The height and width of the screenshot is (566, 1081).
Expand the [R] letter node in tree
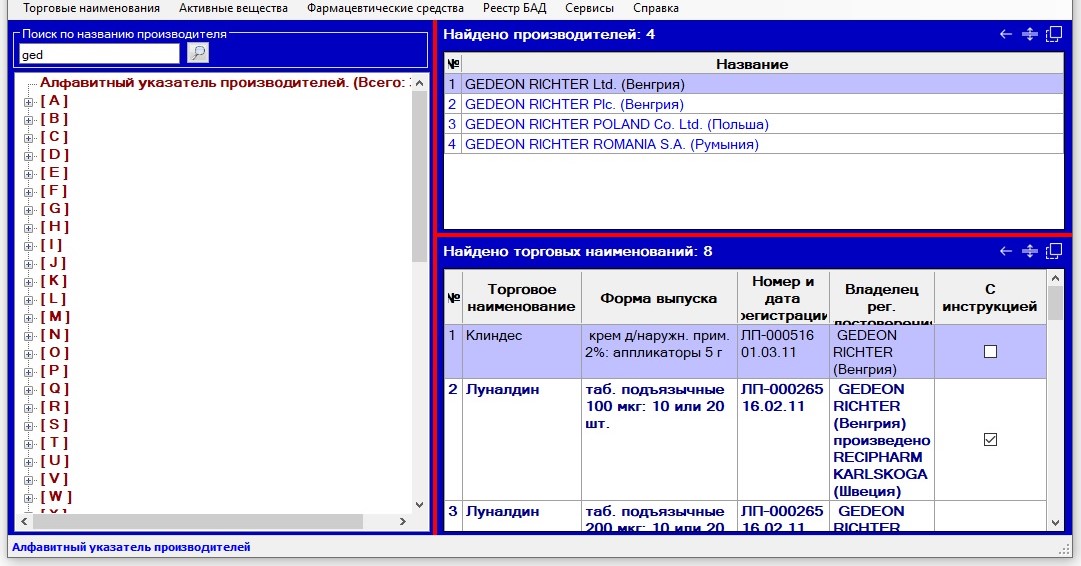[x=28, y=407]
